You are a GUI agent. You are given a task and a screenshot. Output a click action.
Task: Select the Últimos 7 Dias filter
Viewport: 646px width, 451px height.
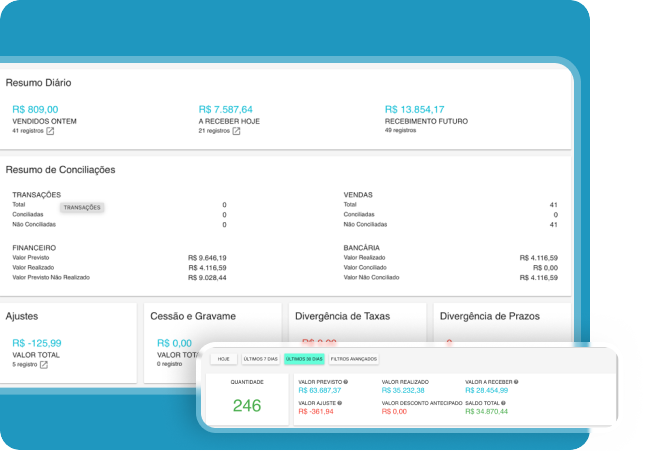261,358
